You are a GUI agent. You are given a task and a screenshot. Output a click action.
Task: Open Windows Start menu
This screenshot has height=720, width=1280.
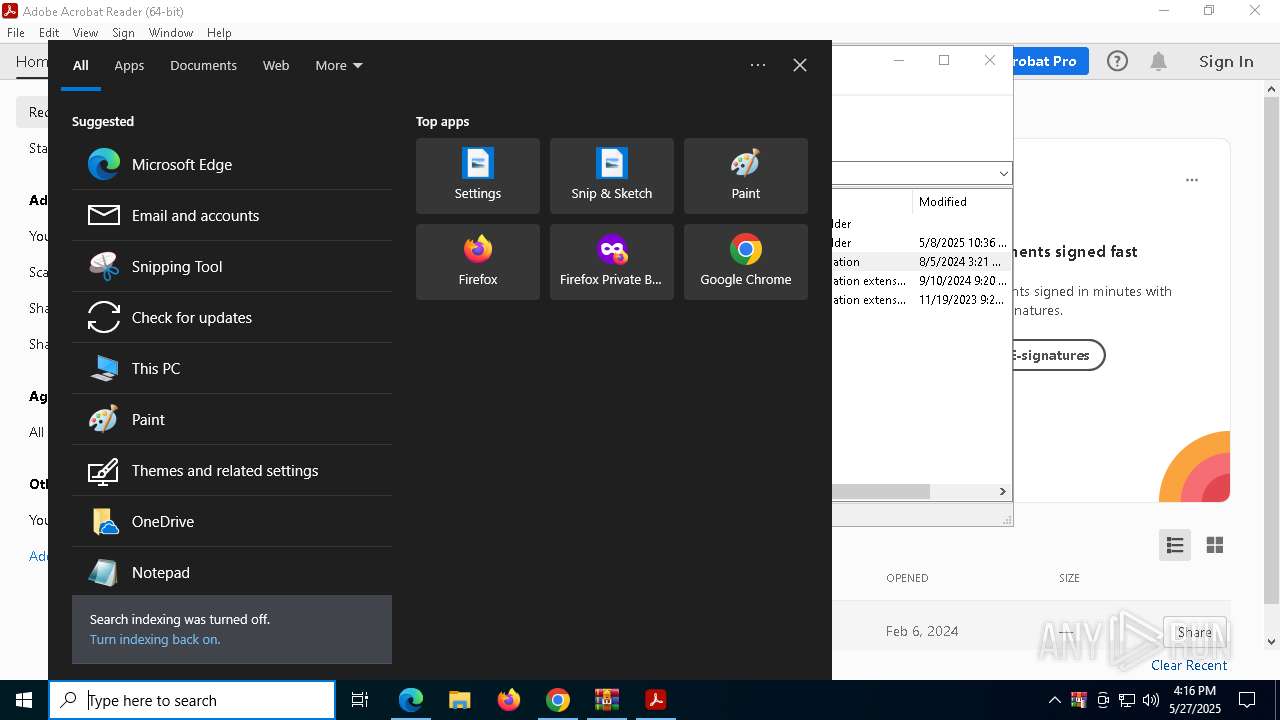point(24,700)
